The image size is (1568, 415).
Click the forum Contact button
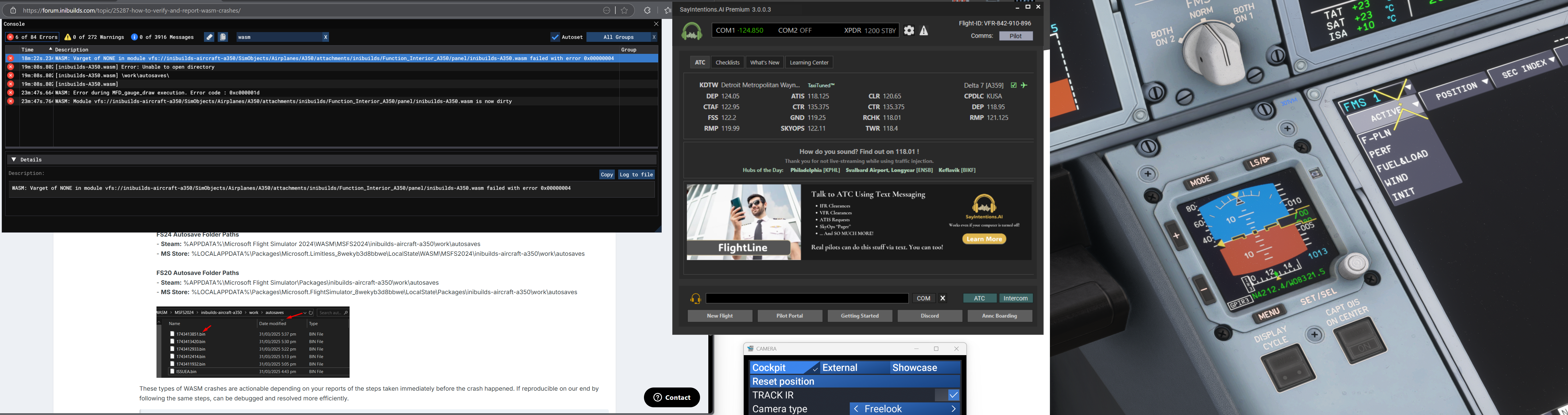(x=672, y=397)
